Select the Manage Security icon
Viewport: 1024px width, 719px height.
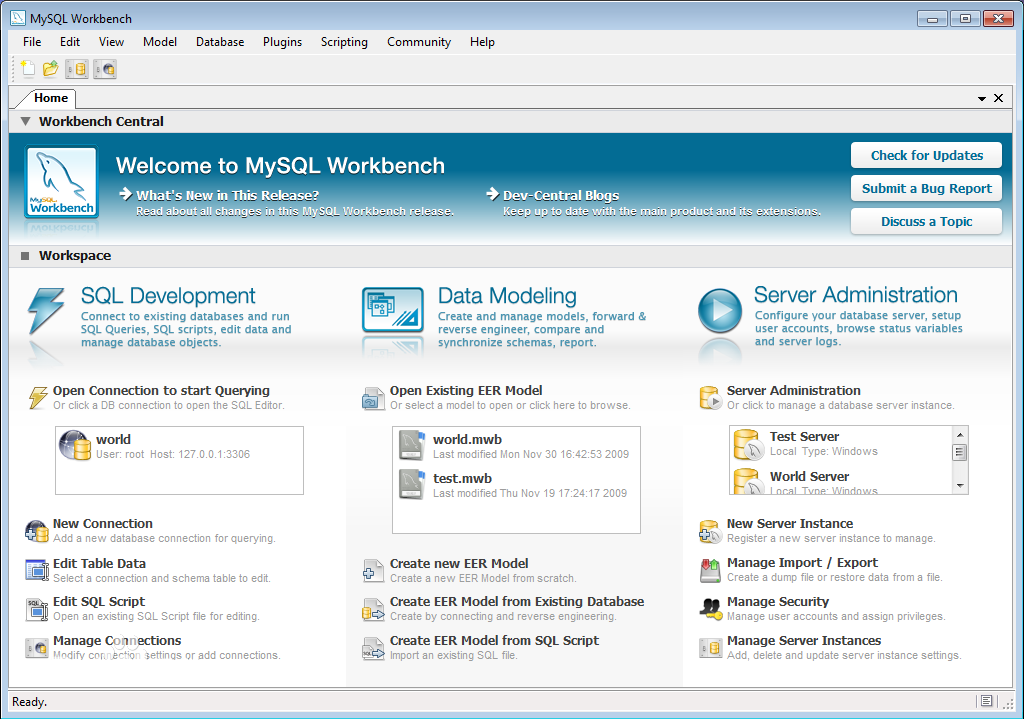tap(713, 608)
